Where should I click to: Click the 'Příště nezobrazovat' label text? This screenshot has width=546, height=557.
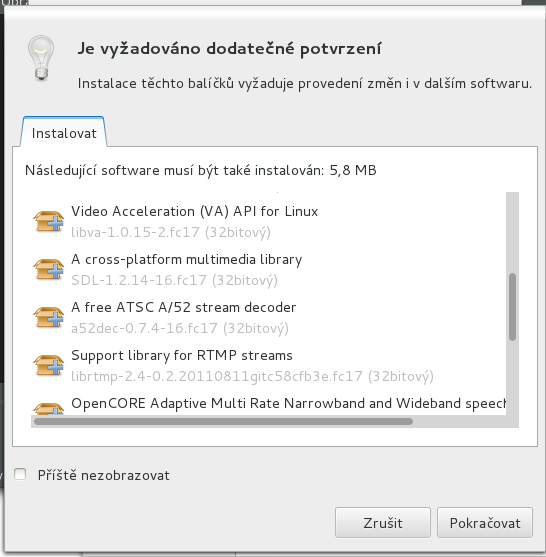pyautogui.click(x=104, y=475)
